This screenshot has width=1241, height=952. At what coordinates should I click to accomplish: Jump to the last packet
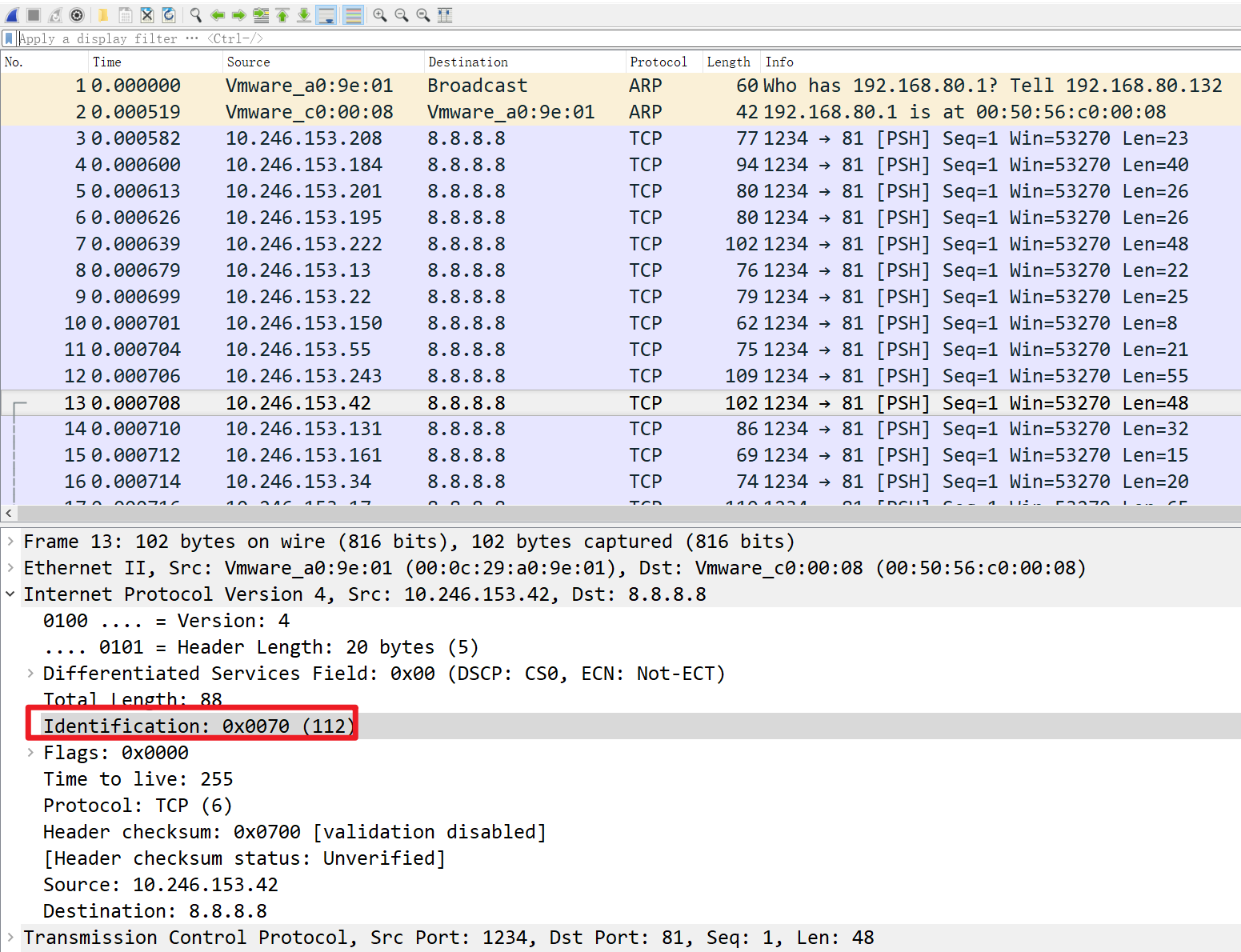(x=304, y=14)
